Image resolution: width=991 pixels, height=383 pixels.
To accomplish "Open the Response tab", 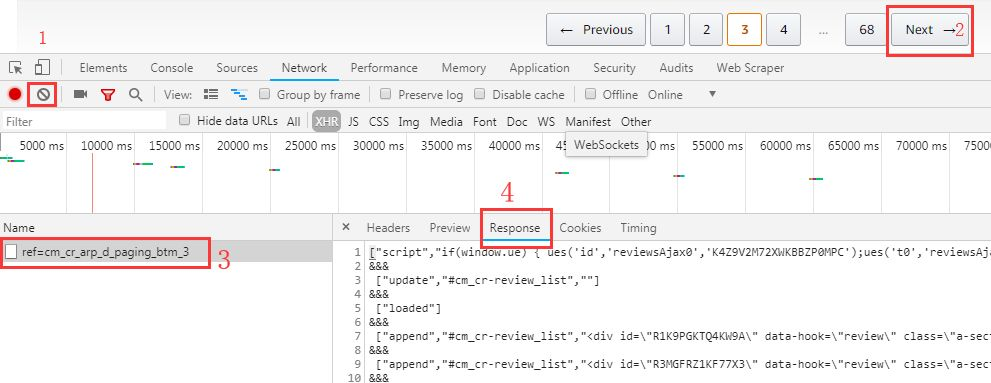I will tap(515, 228).
